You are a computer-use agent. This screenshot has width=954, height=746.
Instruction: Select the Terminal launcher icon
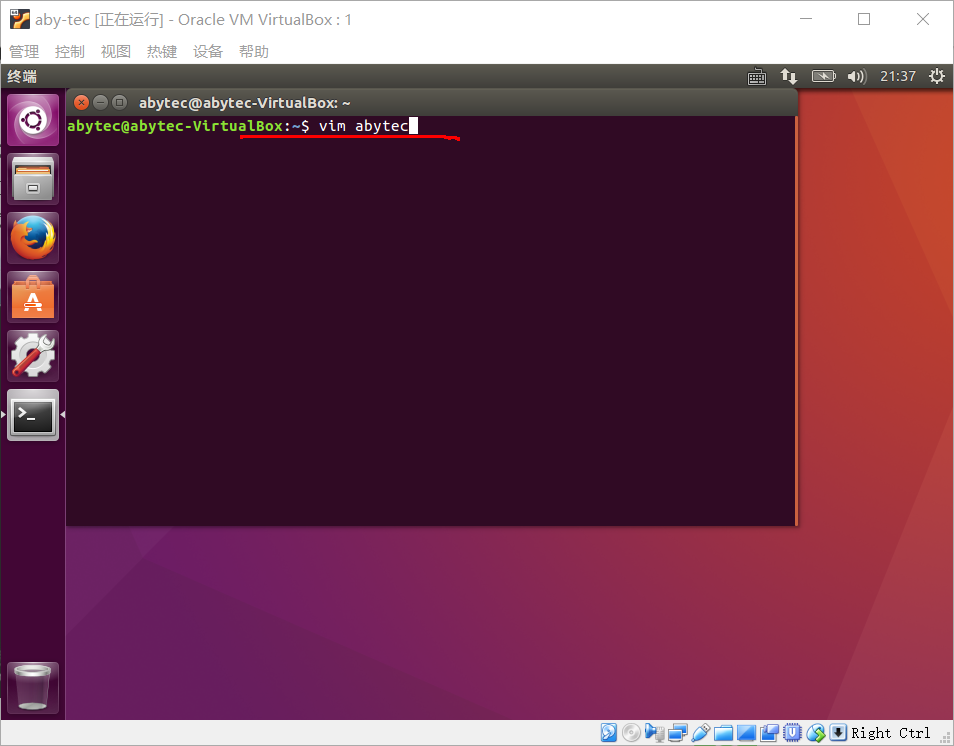(33, 415)
